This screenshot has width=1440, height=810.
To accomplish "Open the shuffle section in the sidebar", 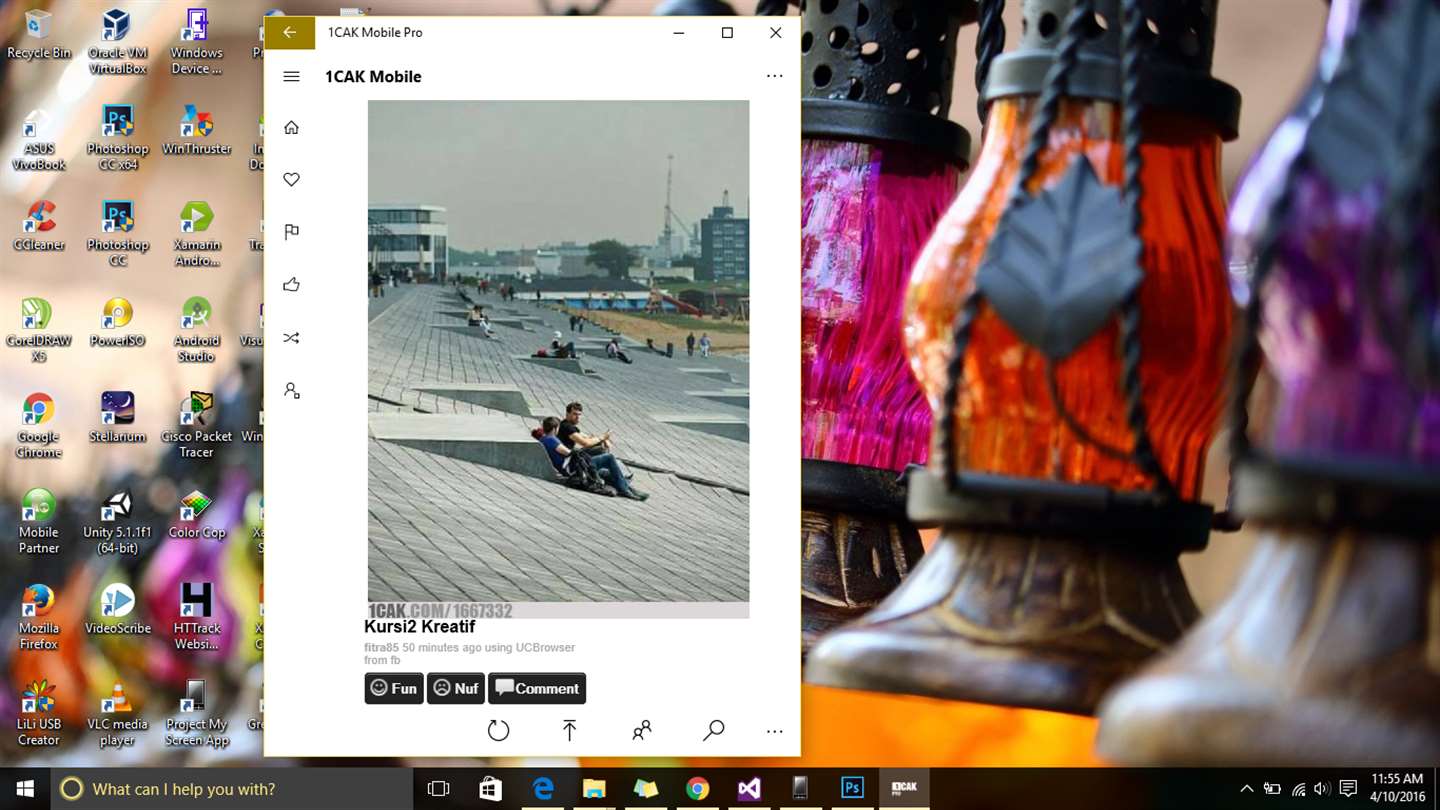I will pyautogui.click(x=291, y=338).
